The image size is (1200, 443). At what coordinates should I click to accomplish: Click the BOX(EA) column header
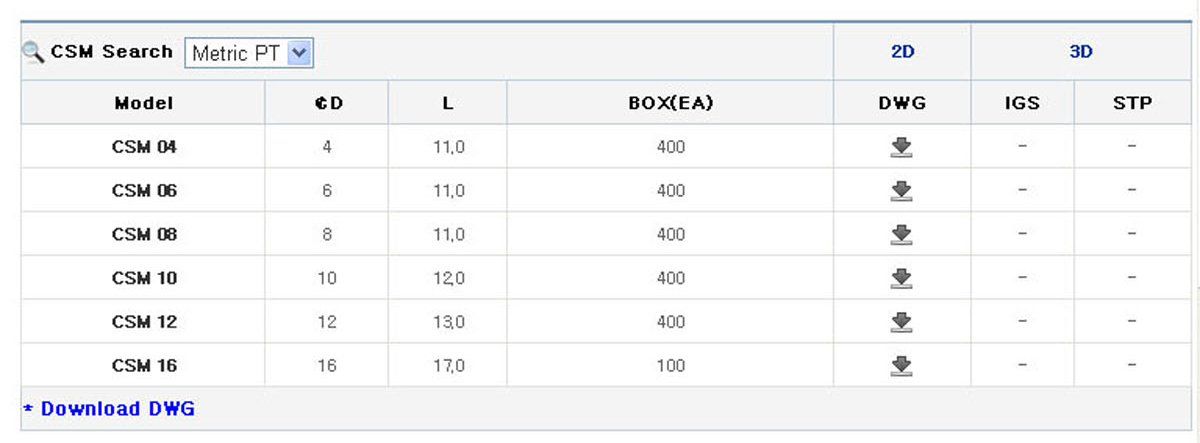[x=670, y=103]
